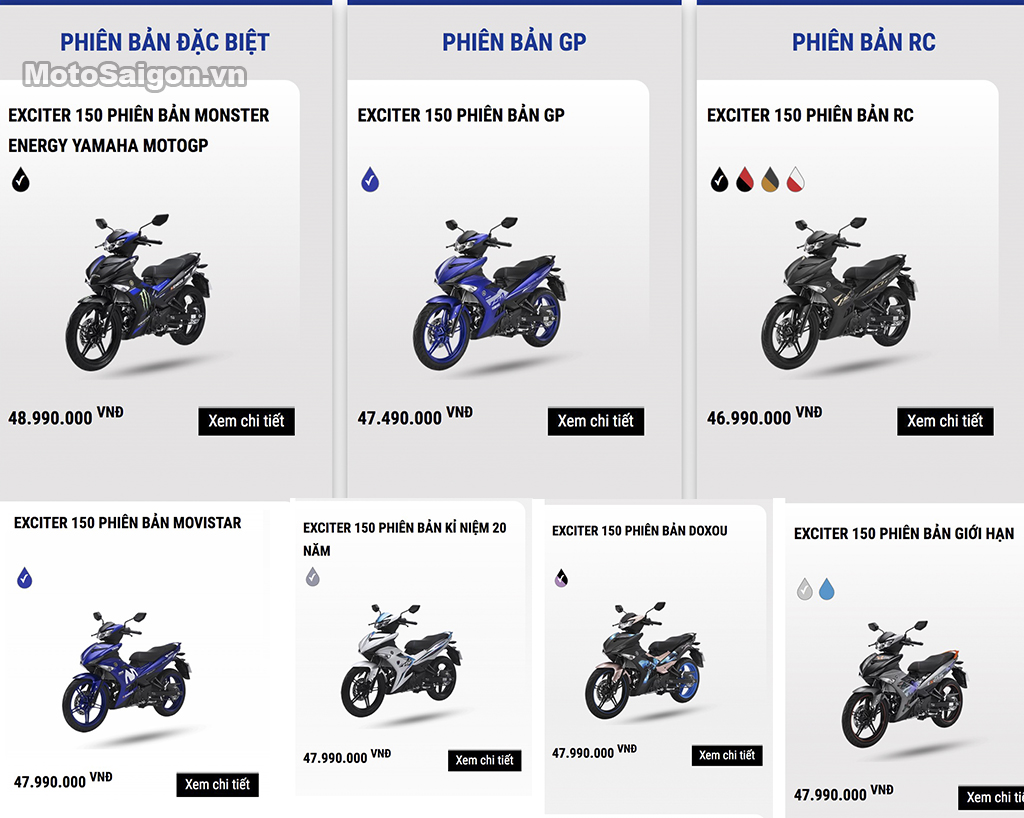Image resolution: width=1024 pixels, height=818 pixels.
Task: Open the PHIÊN BẢN ĐẶC BIỆT tab
Action: [x=165, y=42]
